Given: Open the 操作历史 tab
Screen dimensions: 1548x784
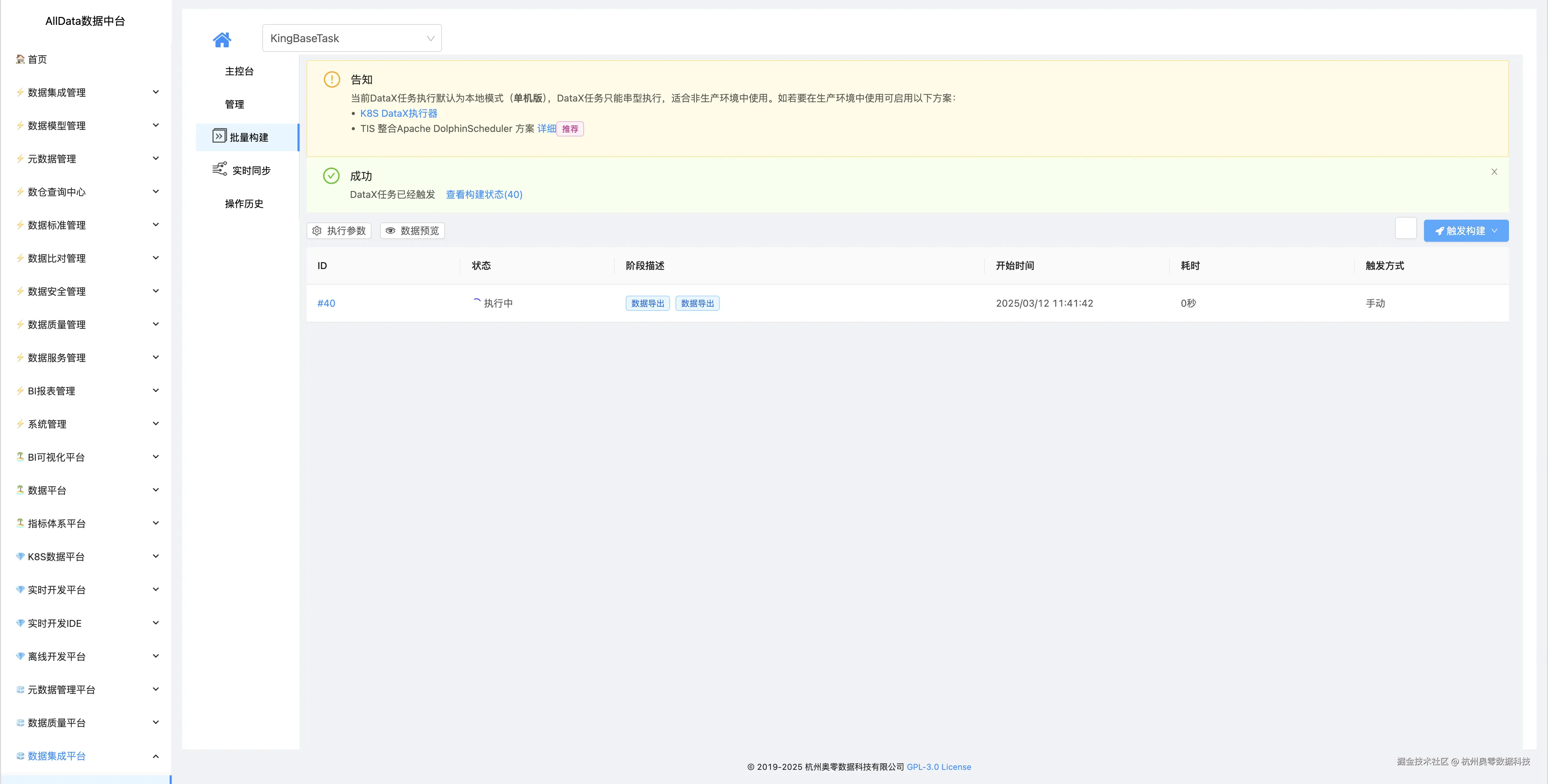Looking at the screenshot, I should tap(243, 204).
